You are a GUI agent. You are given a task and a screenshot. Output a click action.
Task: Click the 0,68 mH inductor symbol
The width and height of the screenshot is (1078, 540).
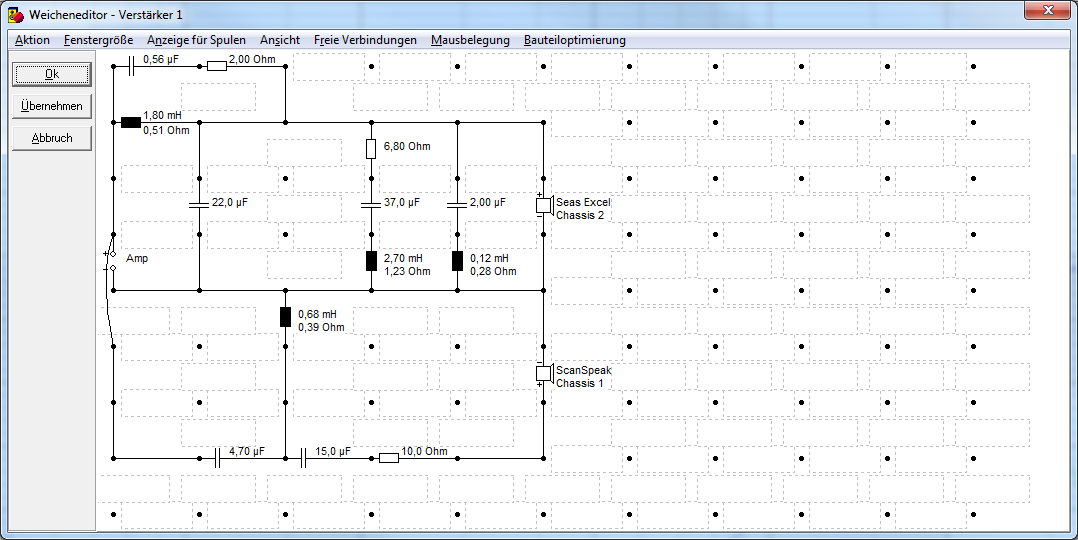coord(285,318)
